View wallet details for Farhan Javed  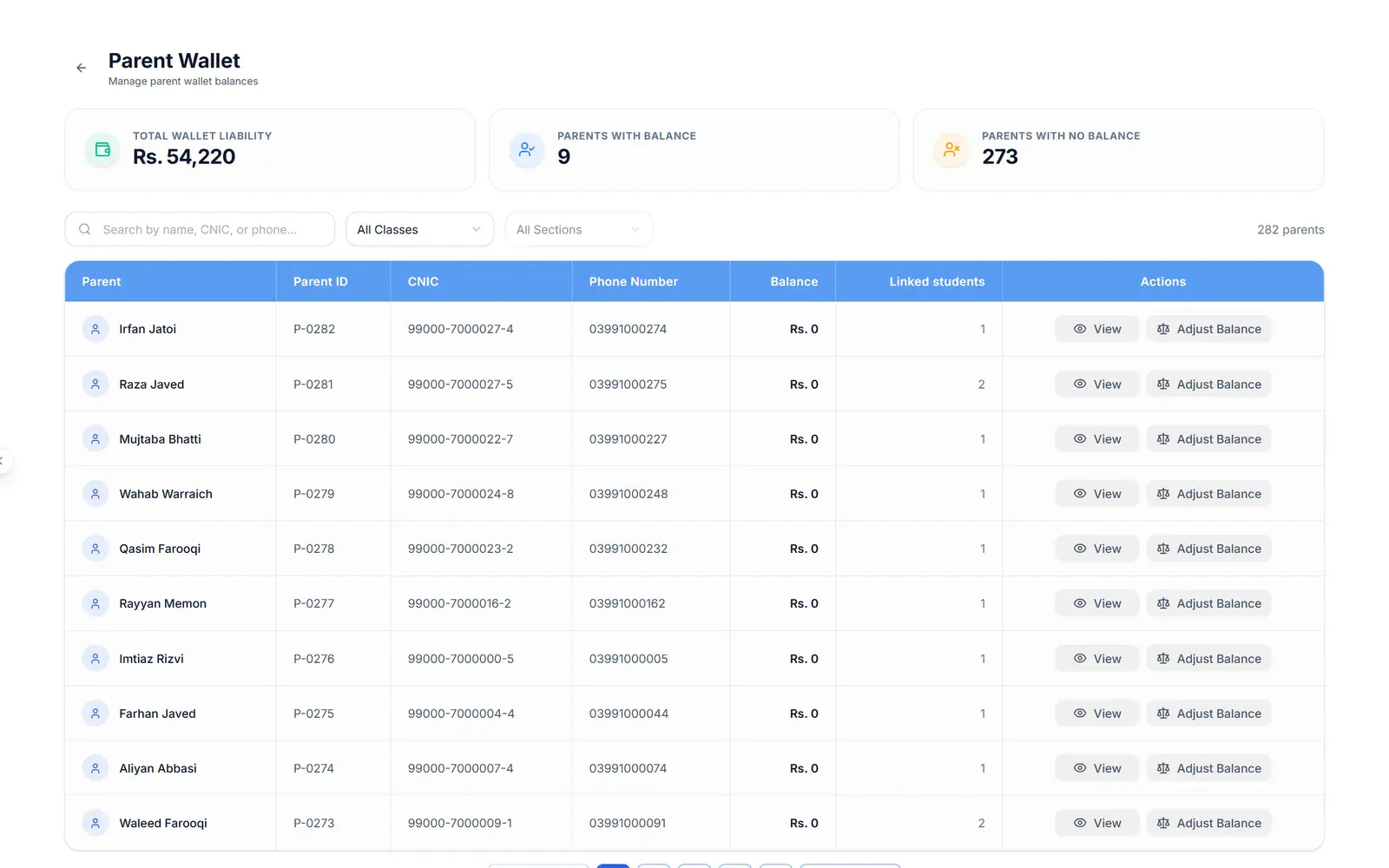[1097, 713]
